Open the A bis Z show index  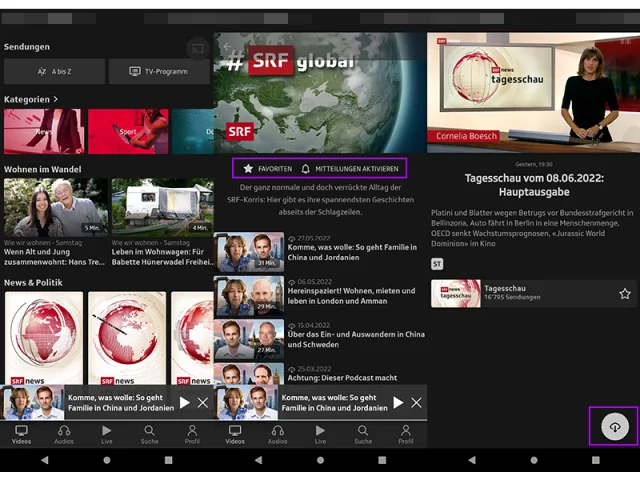[54, 72]
